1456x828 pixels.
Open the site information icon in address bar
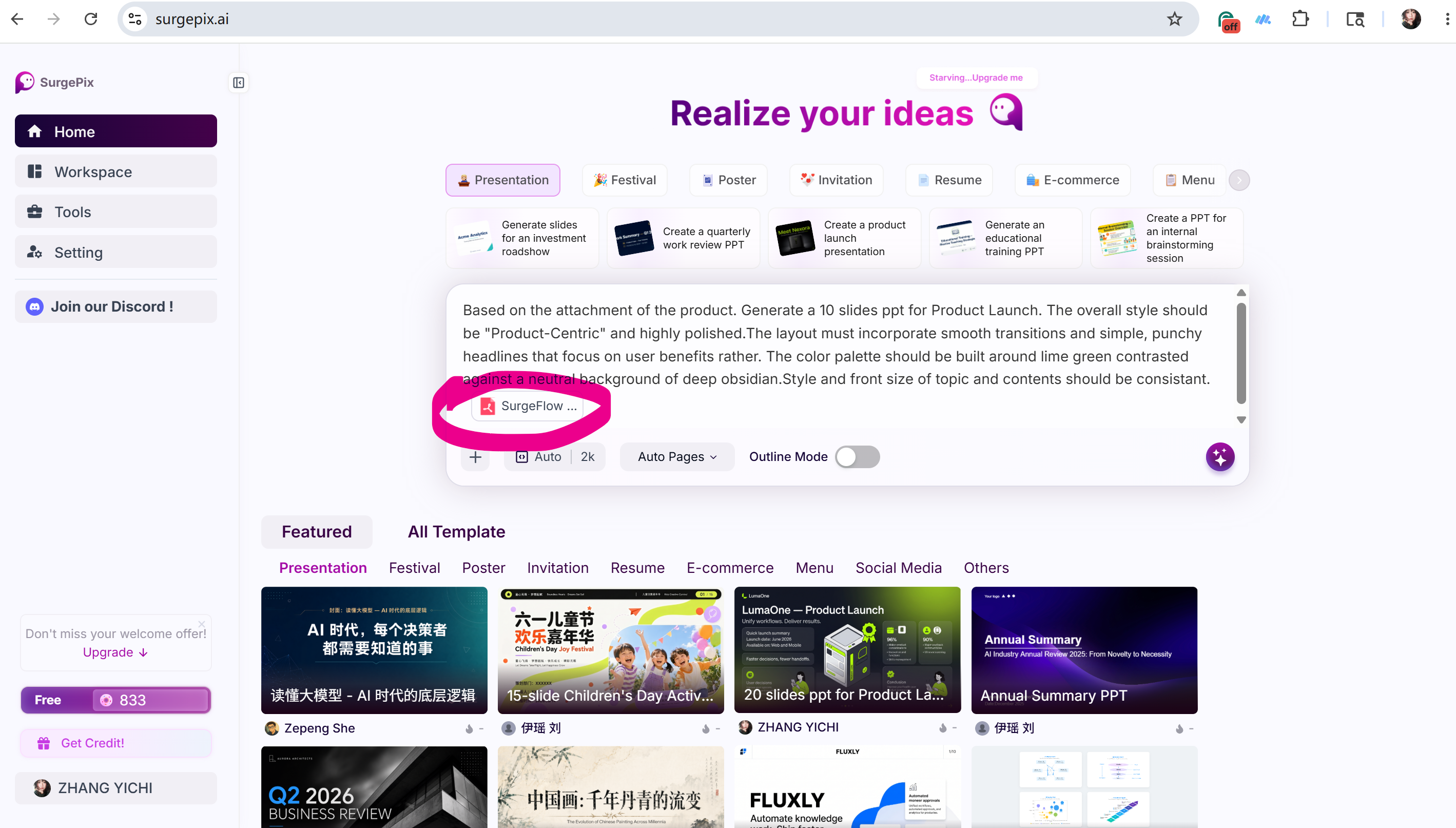tap(135, 19)
